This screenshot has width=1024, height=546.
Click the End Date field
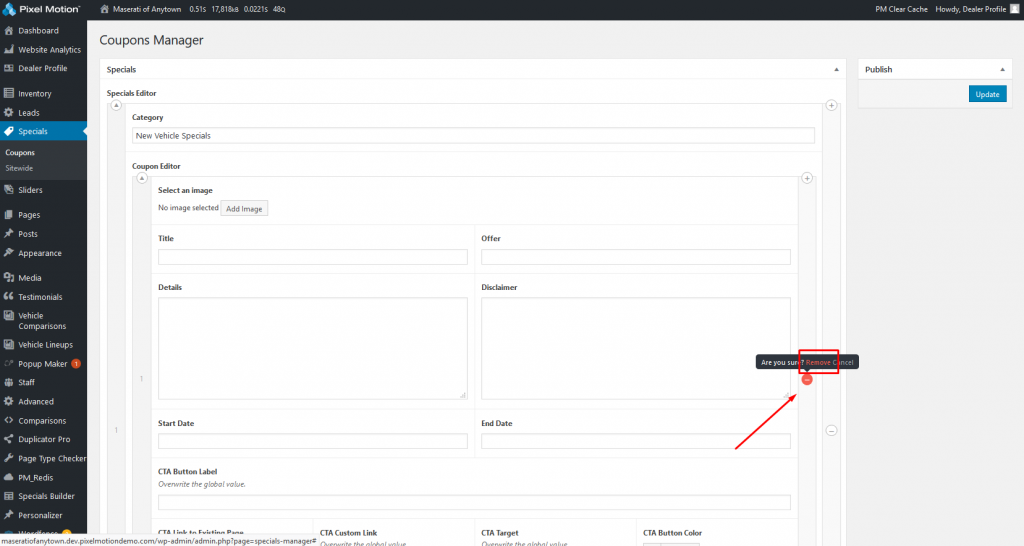pos(636,441)
